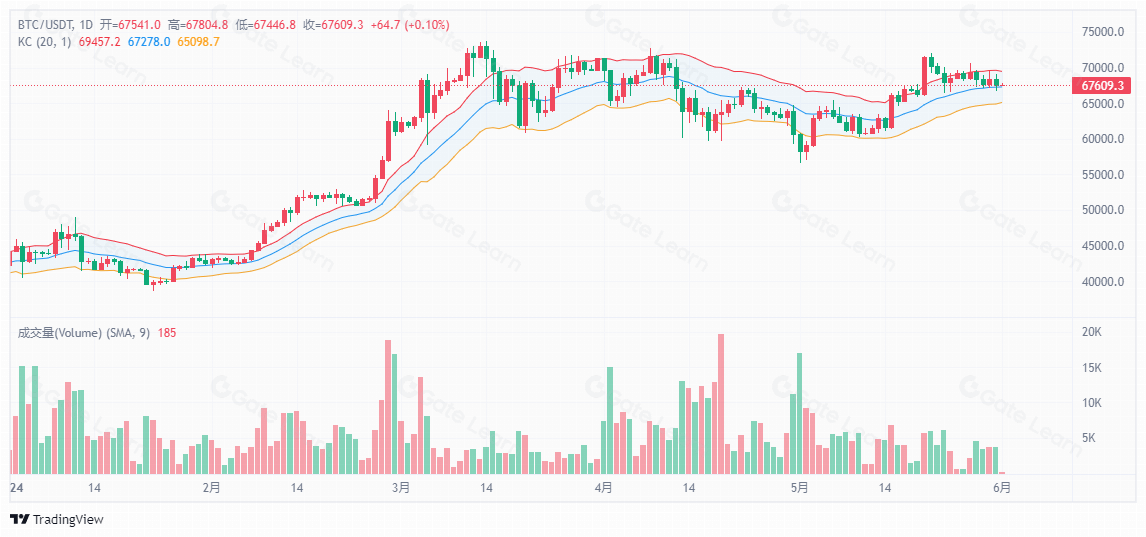Select the 3月 marker on time axis
Image resolution: width=1146 pixels, height=537 pixels.
(x=400, y=488)
